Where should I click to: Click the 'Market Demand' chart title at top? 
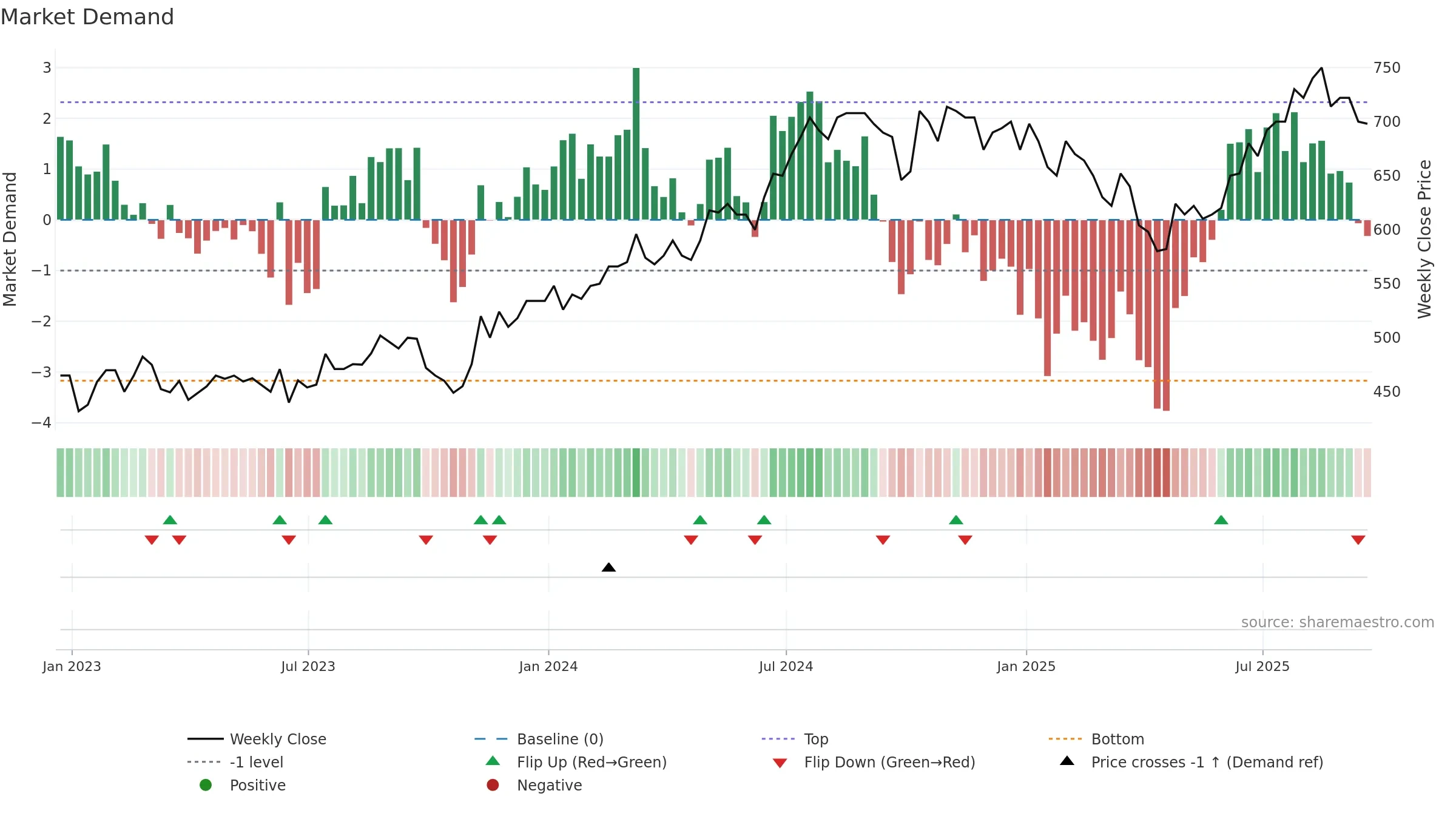coord(87,17)
